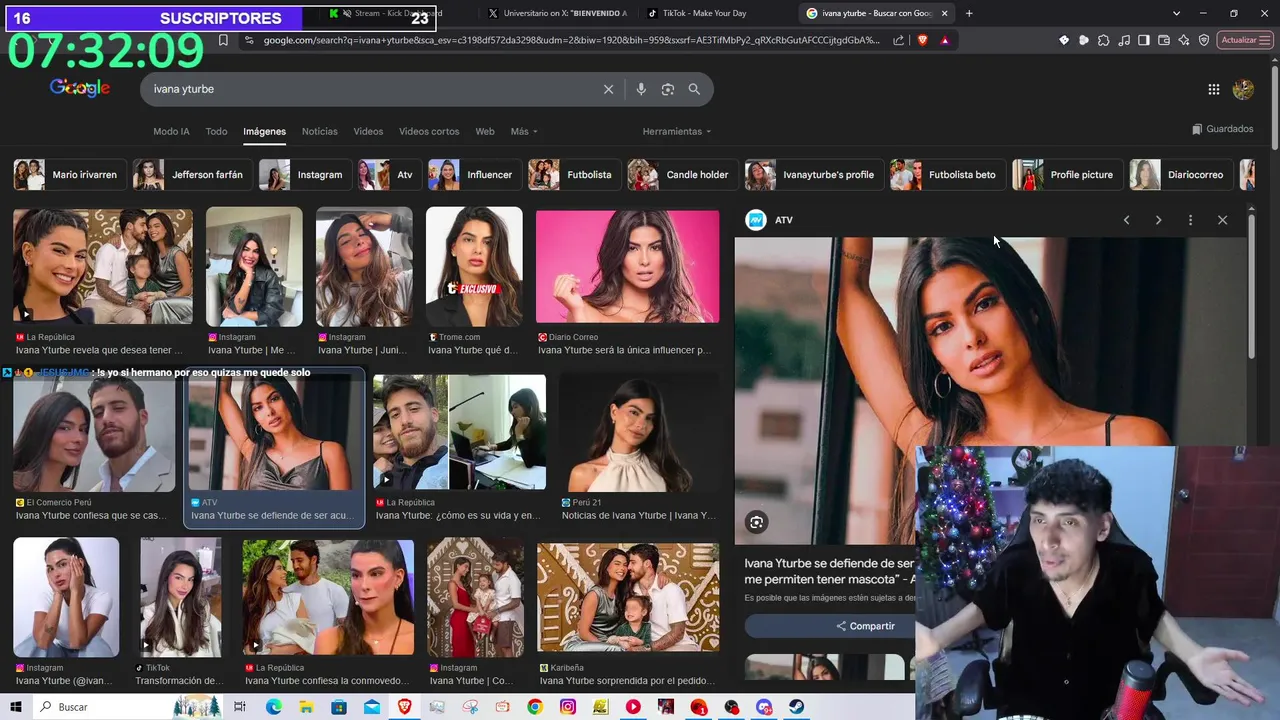Open the Perú 21 image result
1280x720 pixels.
pyautogui.click(x=639, y=433)
